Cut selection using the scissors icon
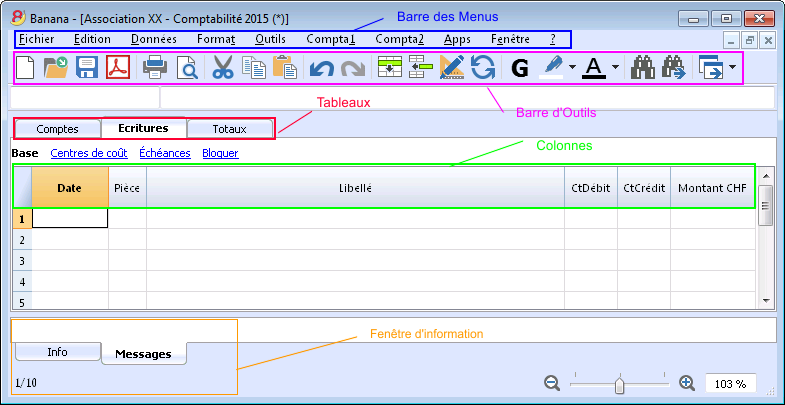The height and width of the screenshot is (405, 785). [223, 67]
